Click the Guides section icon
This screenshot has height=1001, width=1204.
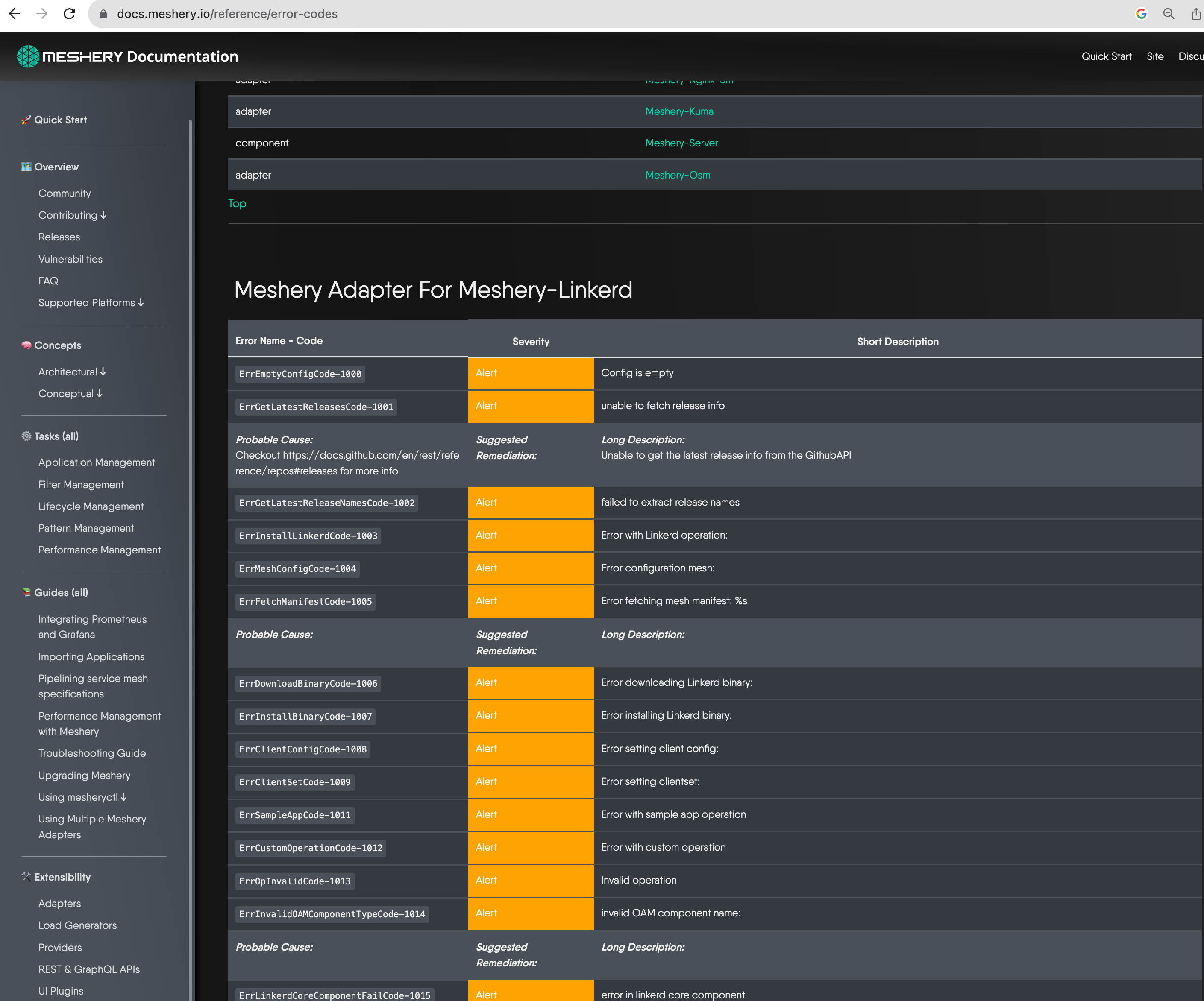tap(26, 592)
